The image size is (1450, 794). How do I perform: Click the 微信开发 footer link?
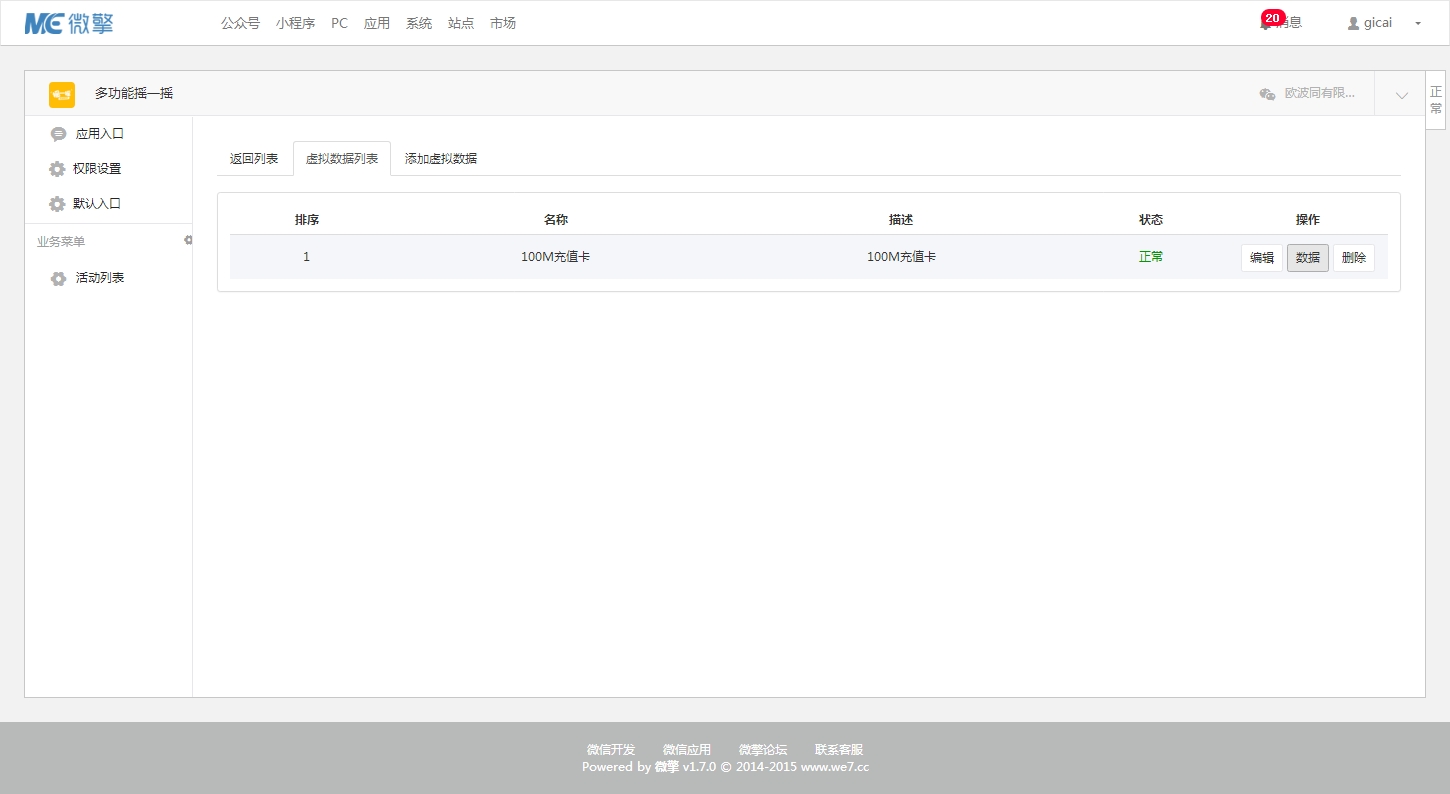[611, 750]
